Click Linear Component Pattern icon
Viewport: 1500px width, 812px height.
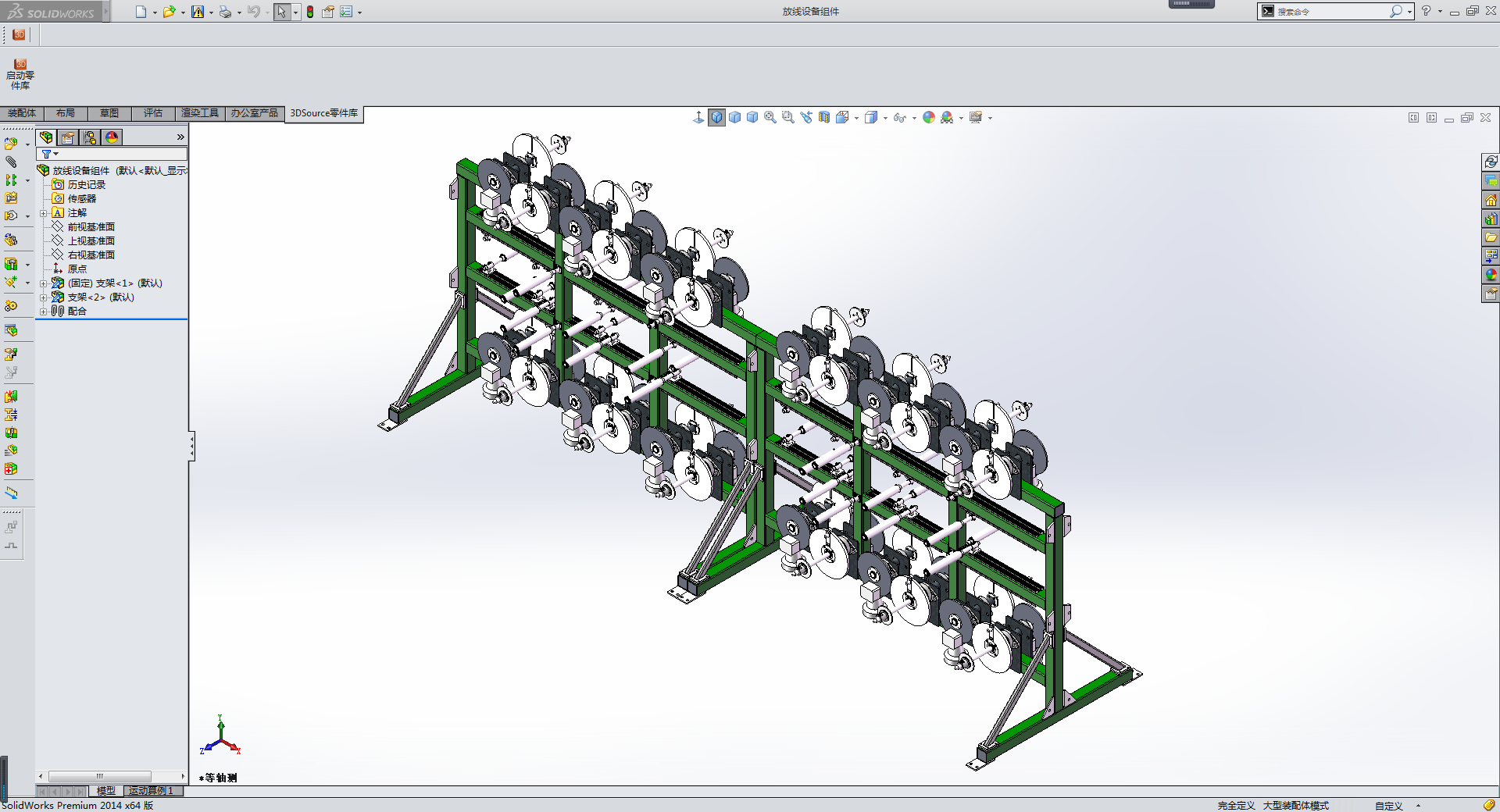click(11, 180)
